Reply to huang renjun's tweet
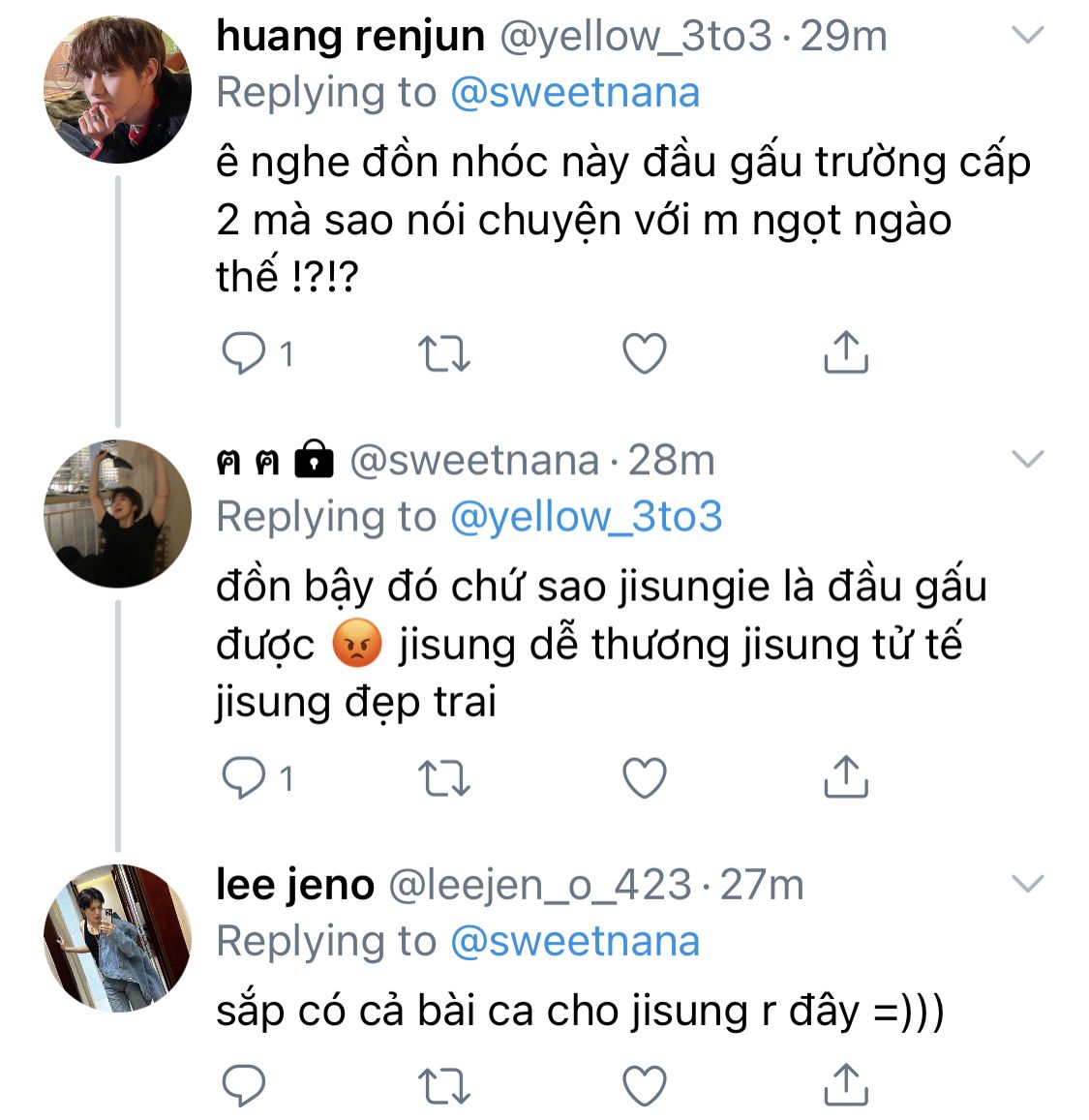 click(x=244, y=353)
